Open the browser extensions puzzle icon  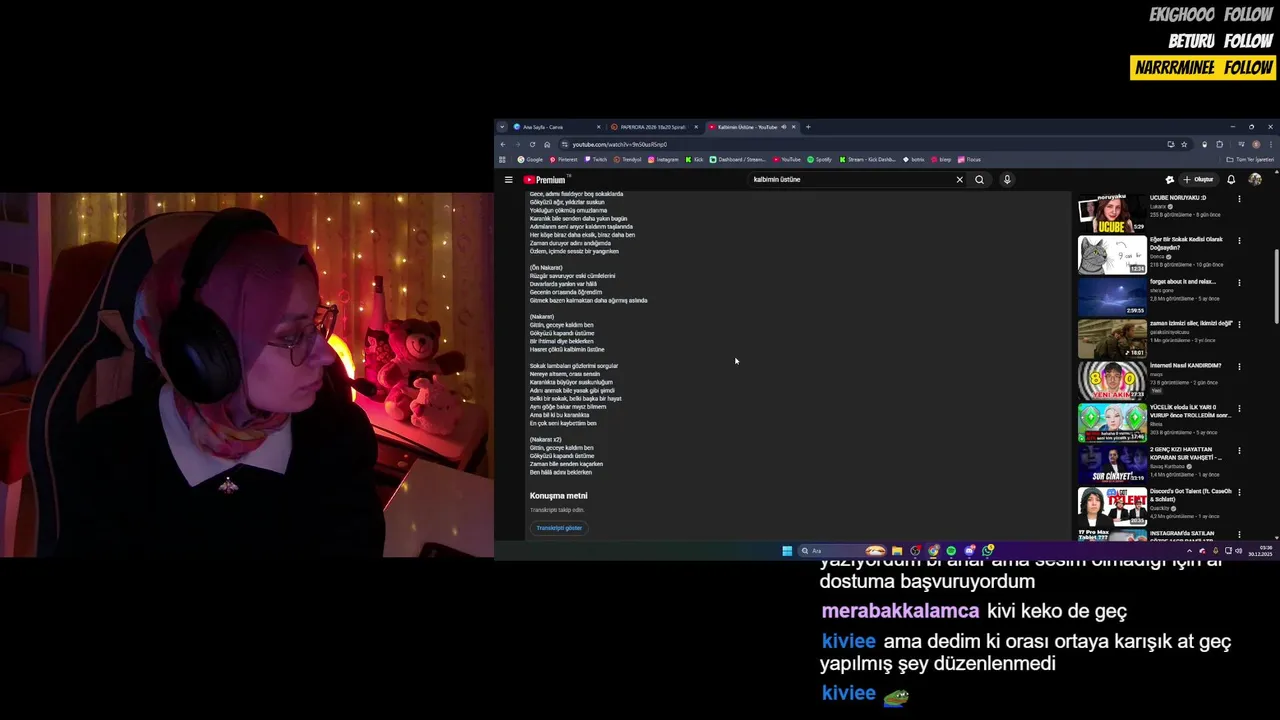coord(1219,144)
